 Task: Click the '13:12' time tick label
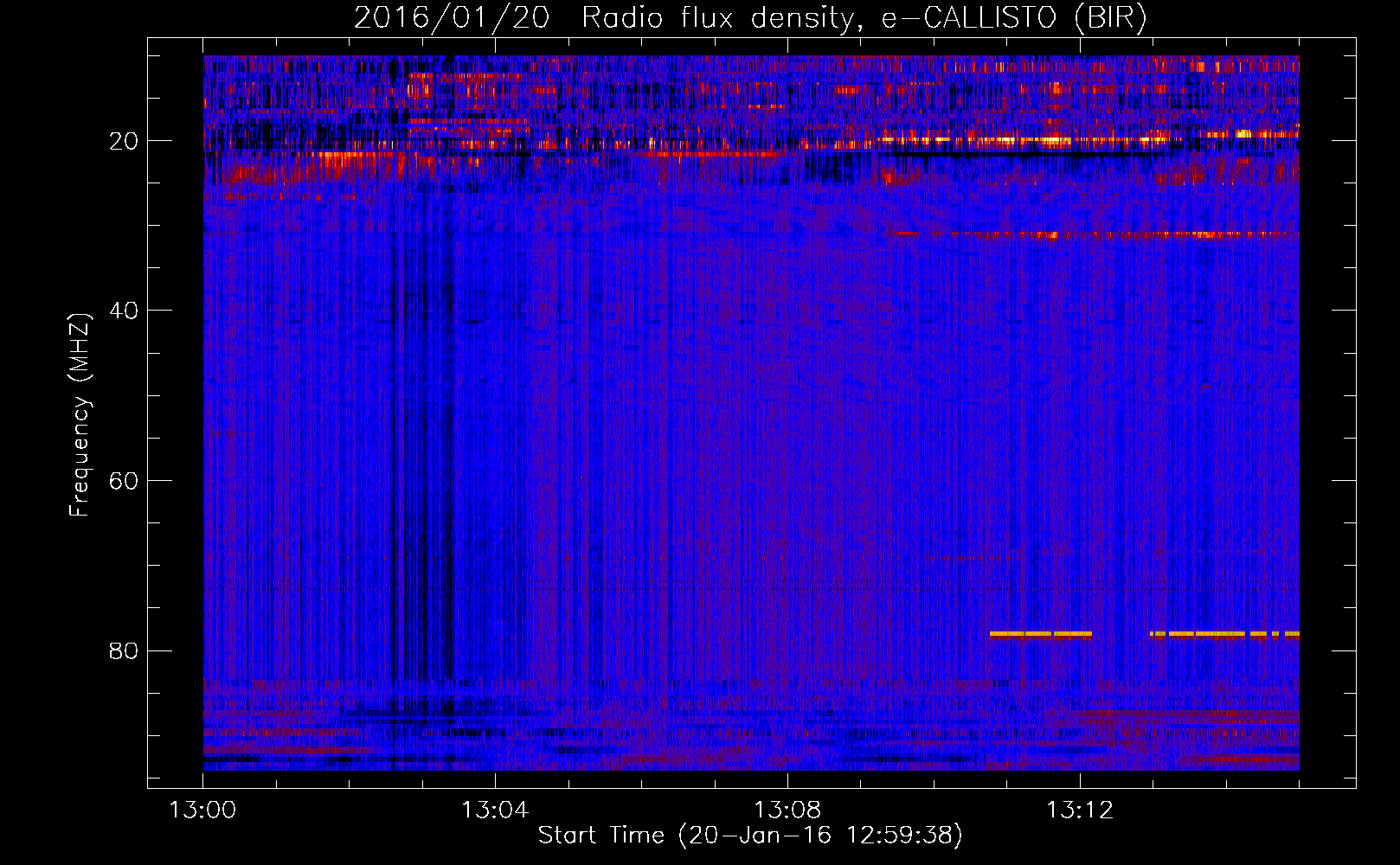coord(1079,811)
